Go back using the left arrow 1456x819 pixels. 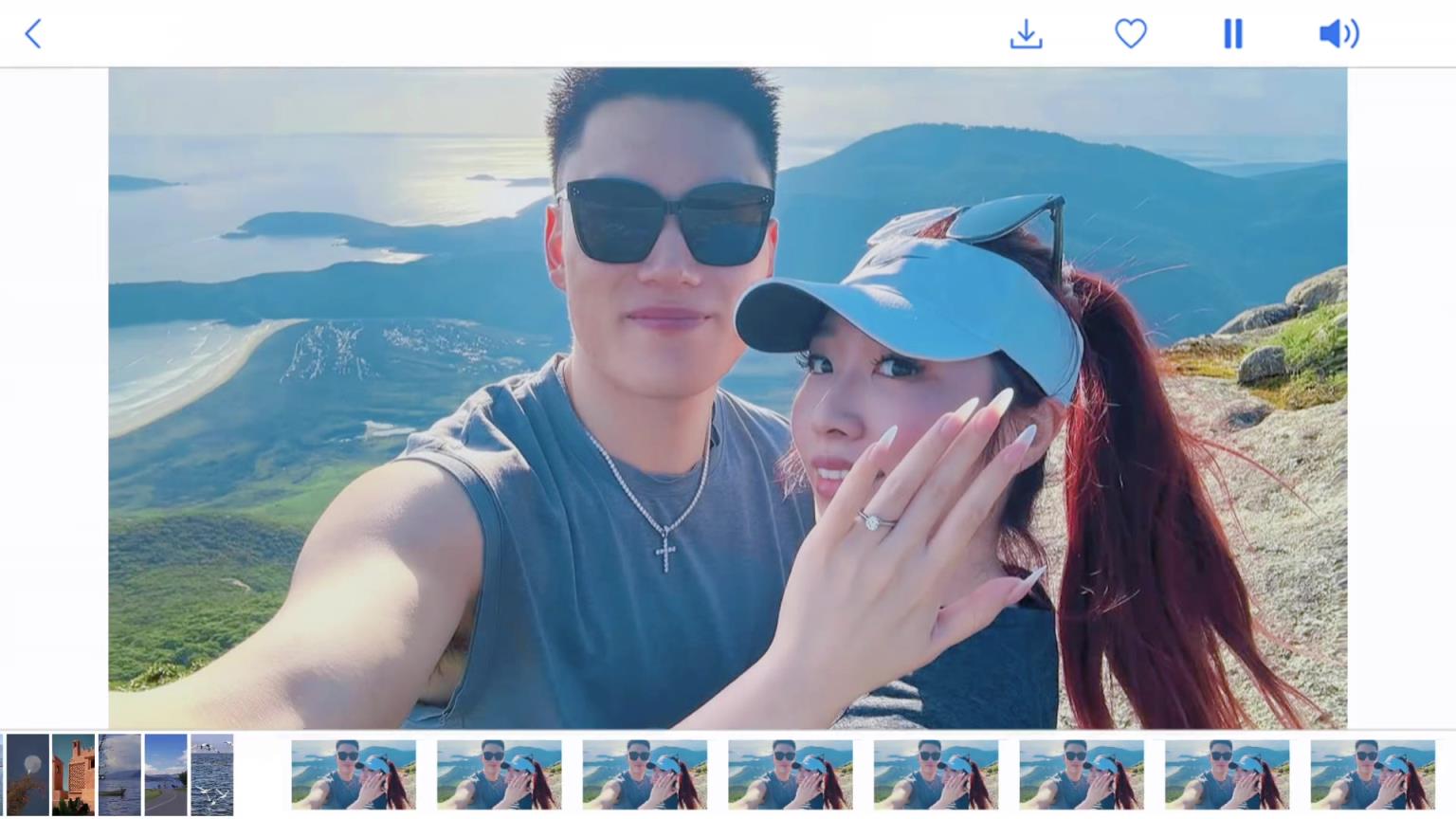pos(33,34)
